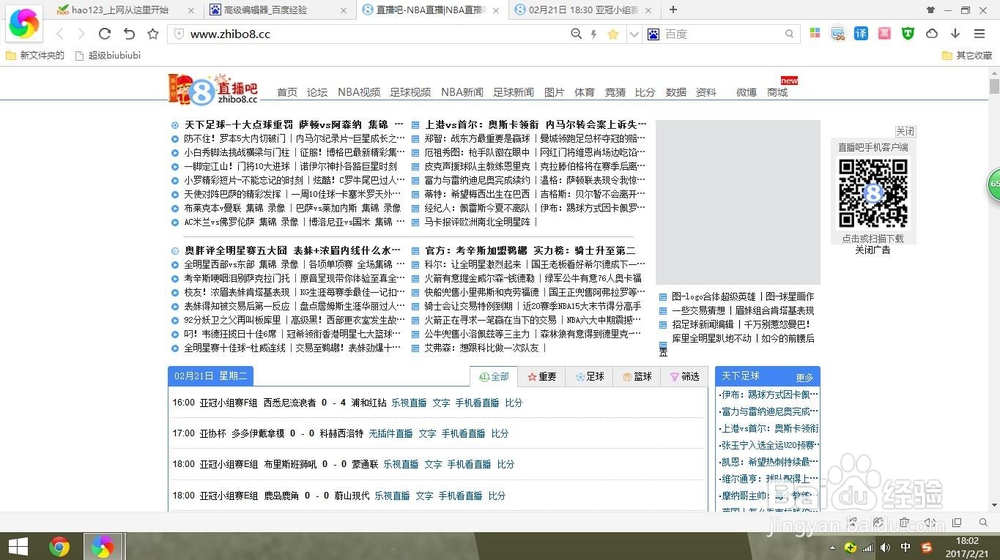Close the hao123 tab

click(x=191, y=10)
